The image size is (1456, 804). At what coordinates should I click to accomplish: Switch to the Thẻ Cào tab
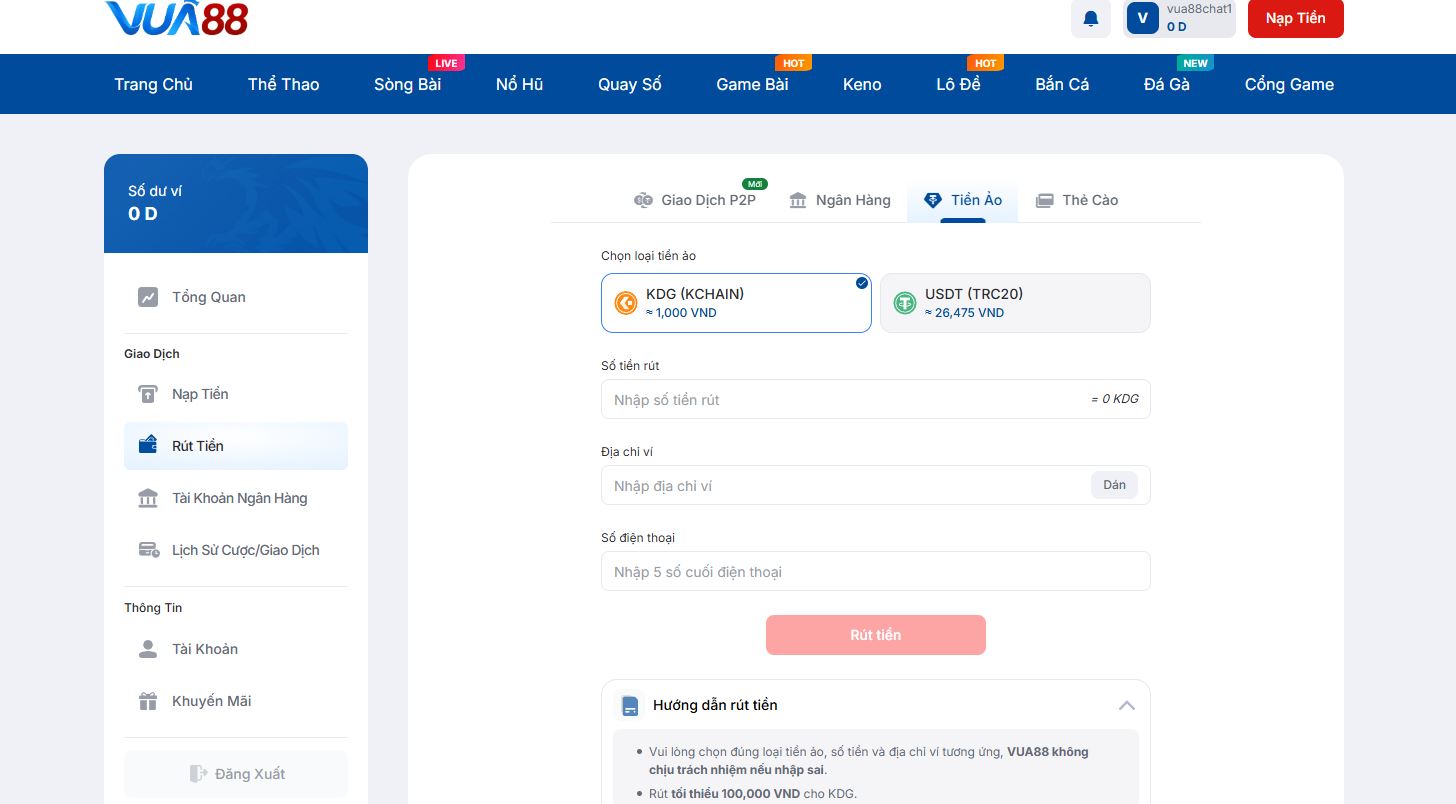(1076, 200)
